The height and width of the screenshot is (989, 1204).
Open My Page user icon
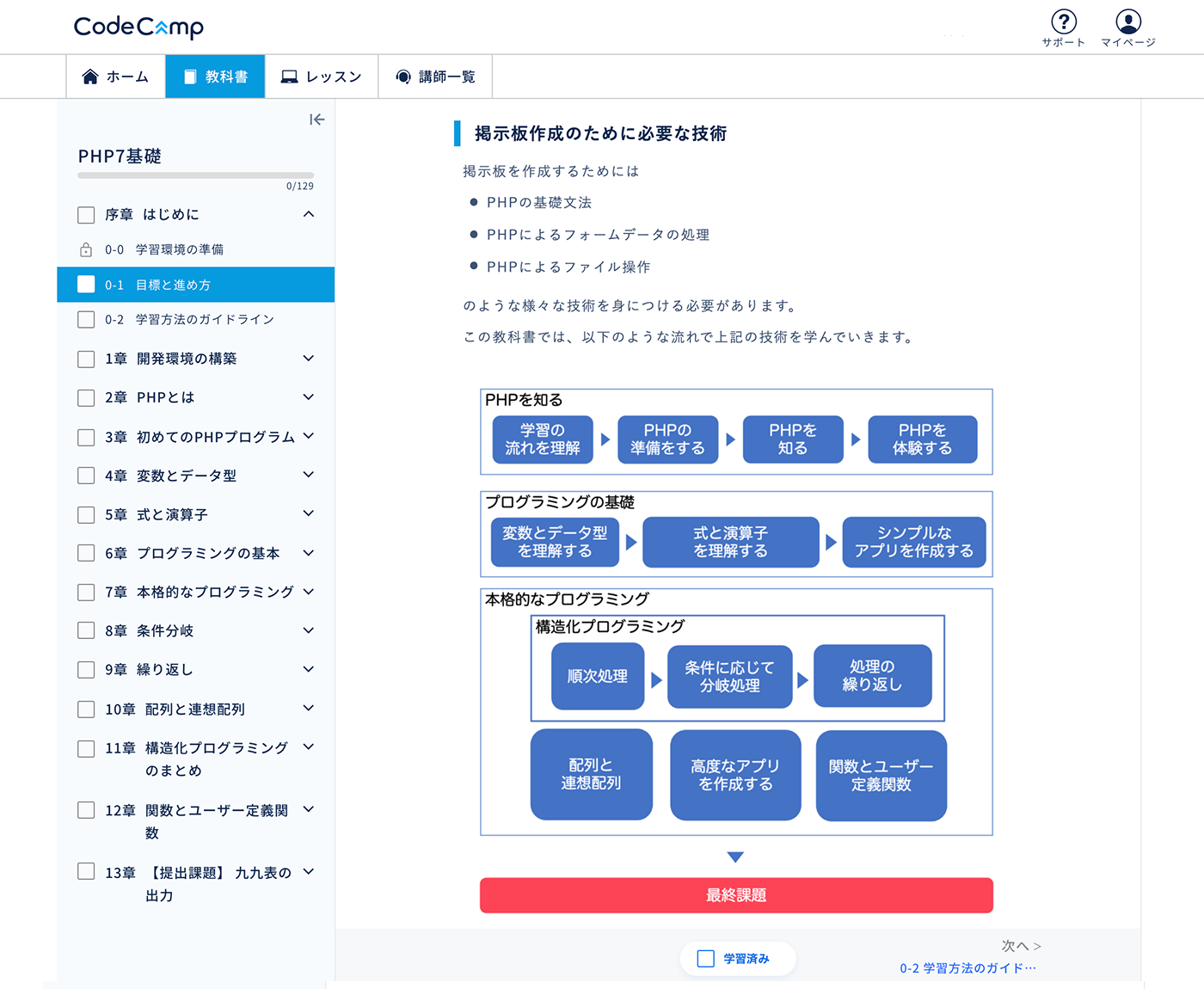[1128, 21]
